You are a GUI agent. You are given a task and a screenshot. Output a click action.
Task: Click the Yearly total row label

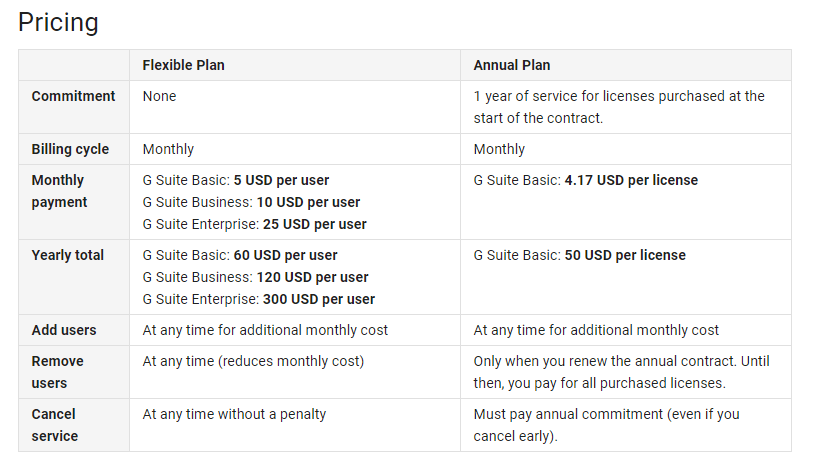pyautogui.click(x=67, y=255)
